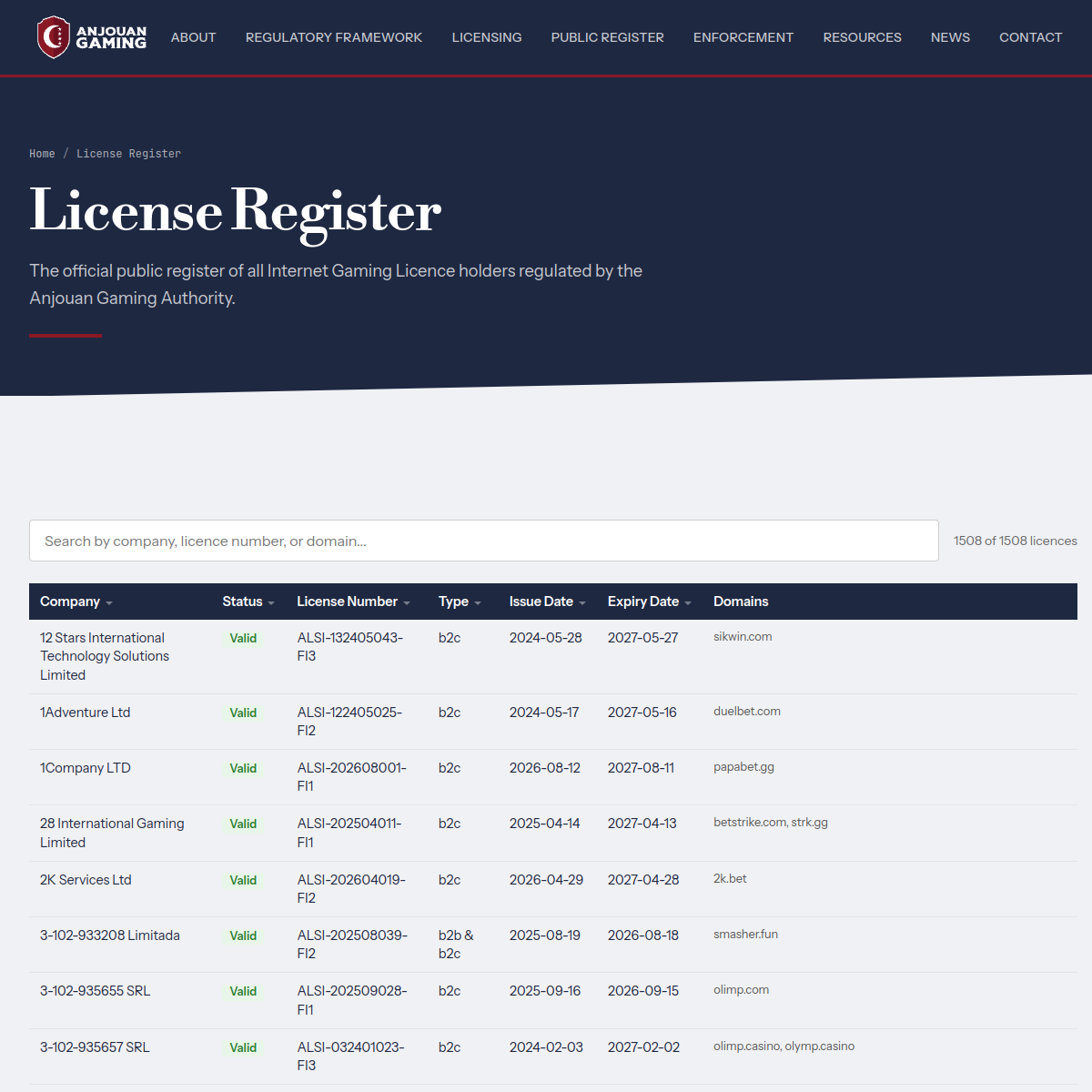Sort table by Issue Date column
Image resolution: width=1092 pixels, height=1092 pixels.
coord(548,602)
